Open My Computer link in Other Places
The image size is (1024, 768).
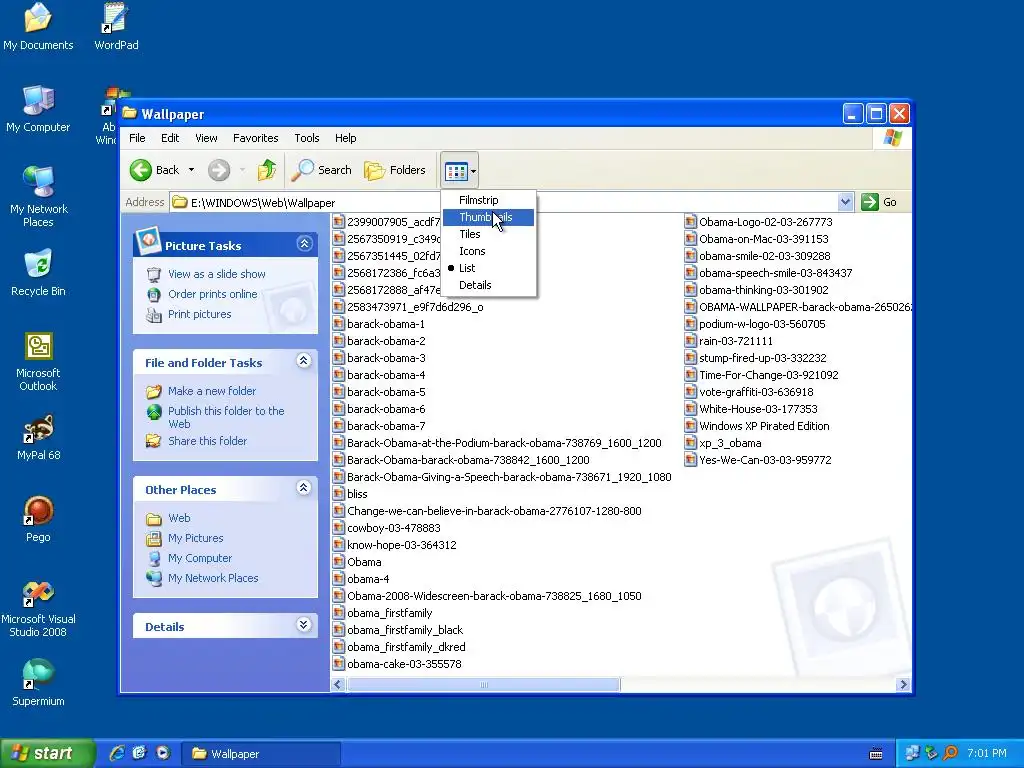pos(200,558)
